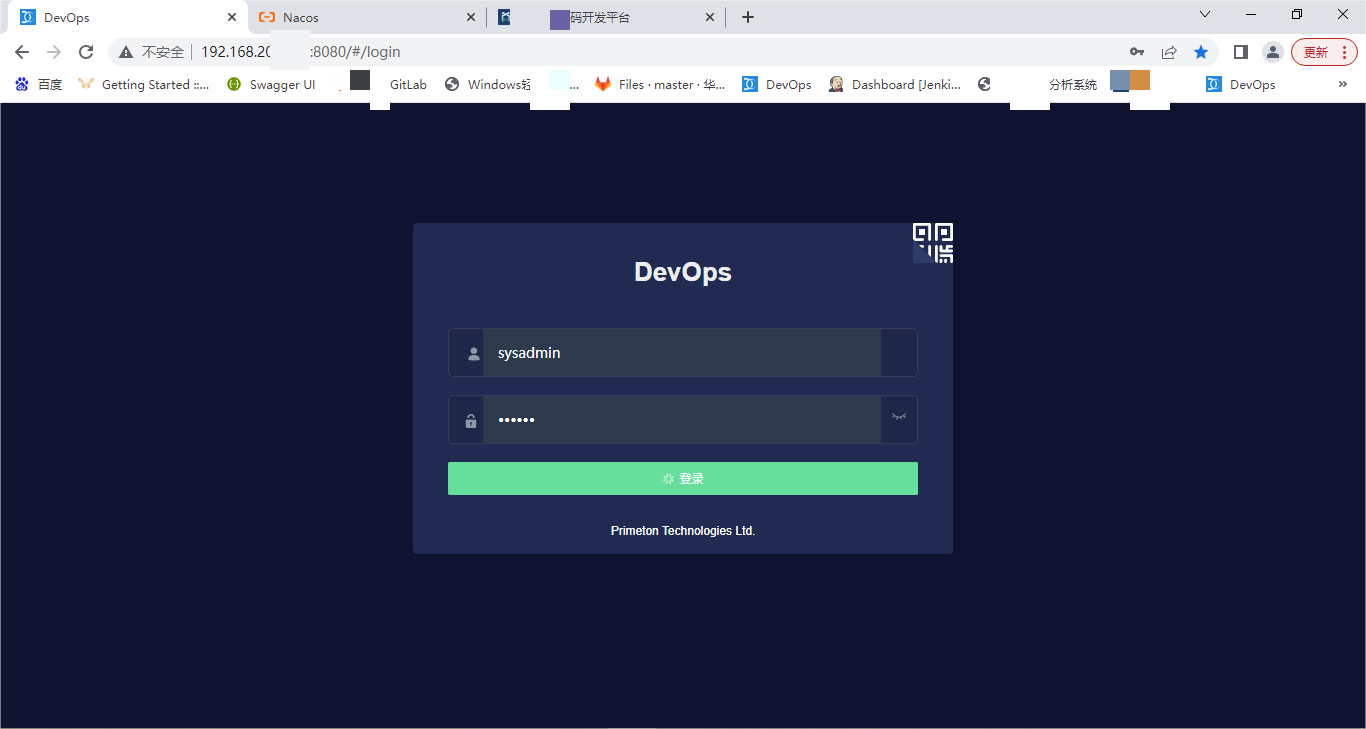Image resolution: width=1366 pixels, height=729 pixels.
Task: Open the Swagger UI bookmark
Action: 271,85
